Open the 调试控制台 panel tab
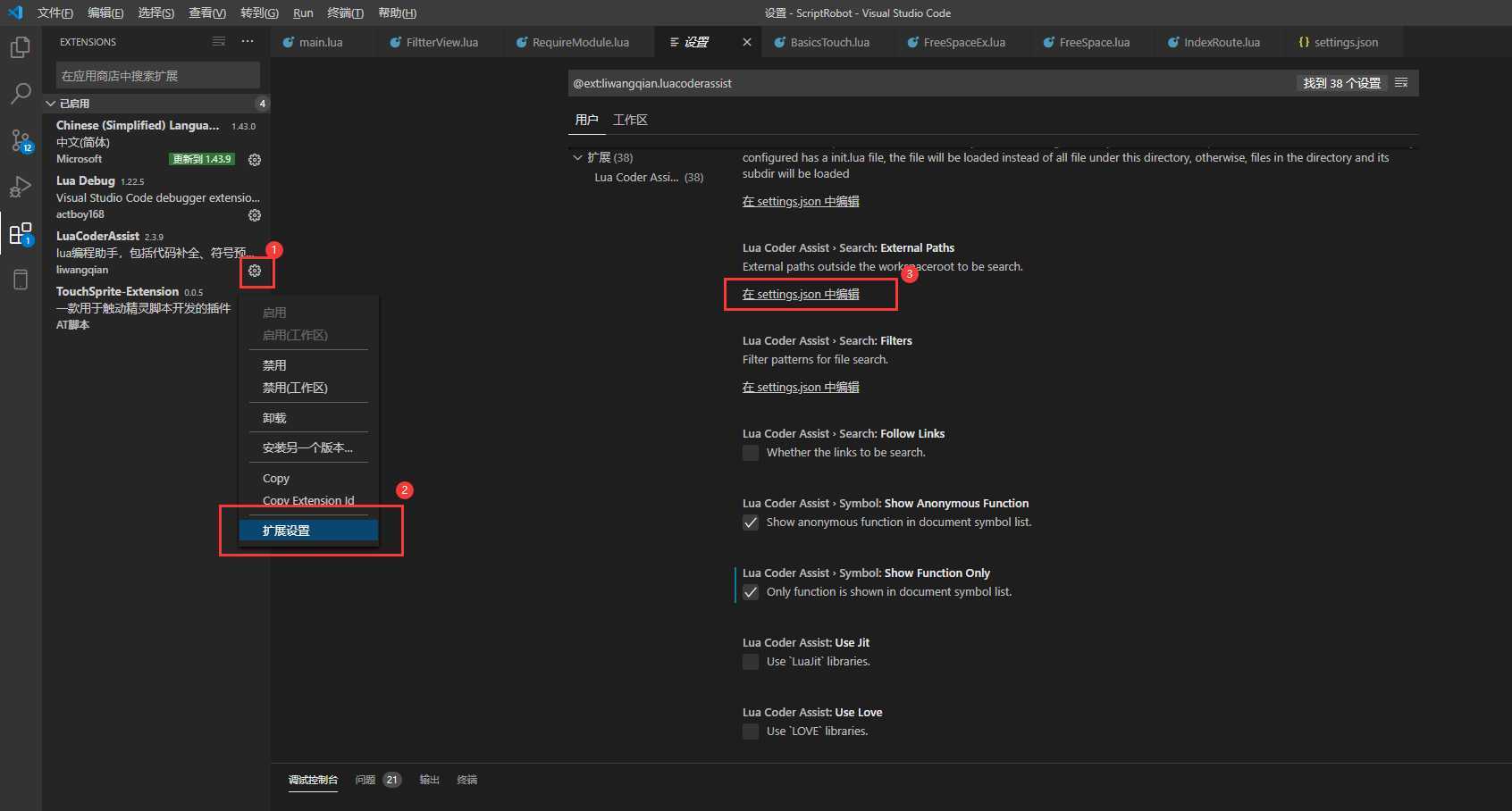Viewport: 1512px width, 811px height. [313, 780]
